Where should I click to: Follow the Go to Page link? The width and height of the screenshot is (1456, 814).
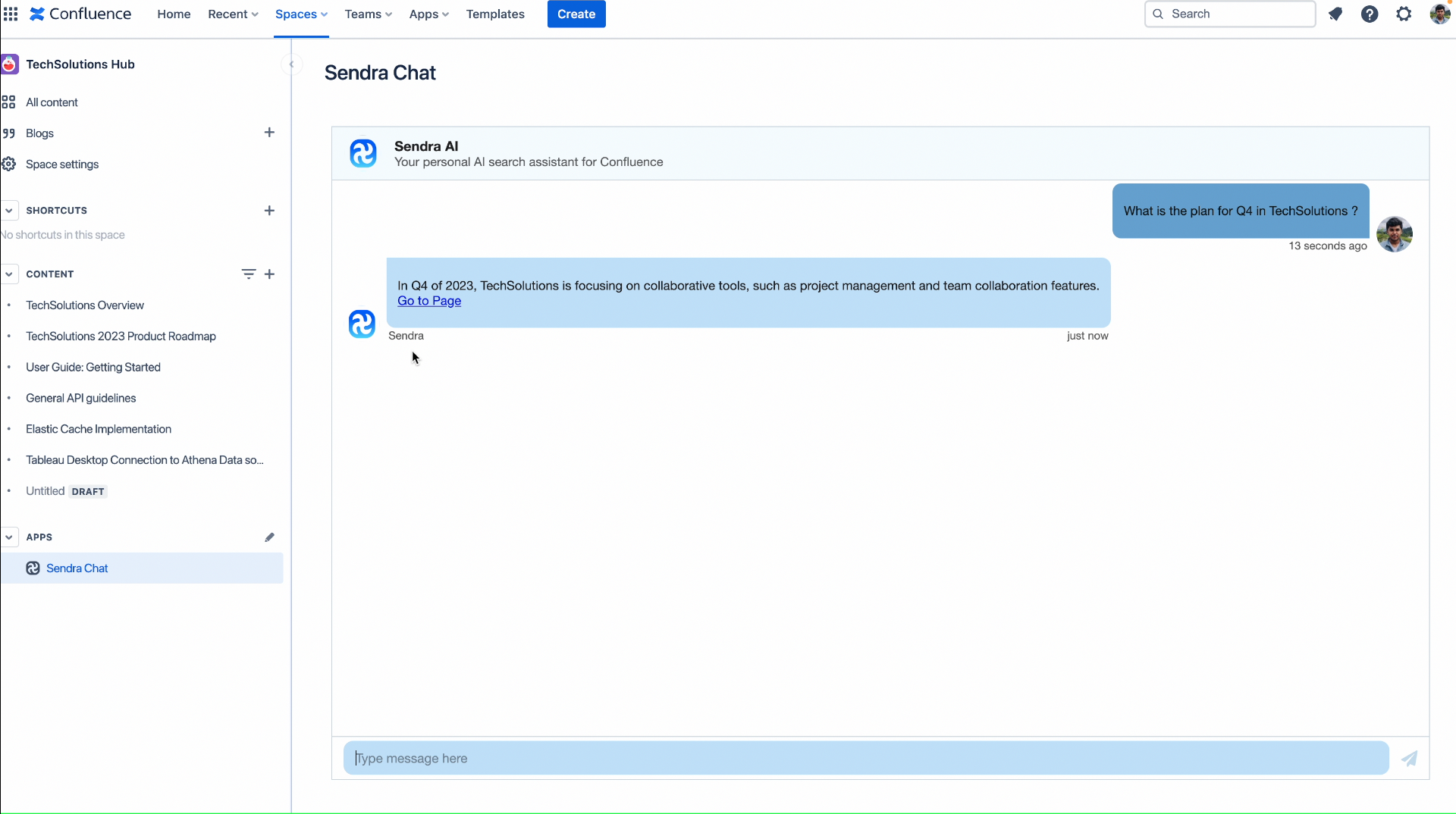429,301
